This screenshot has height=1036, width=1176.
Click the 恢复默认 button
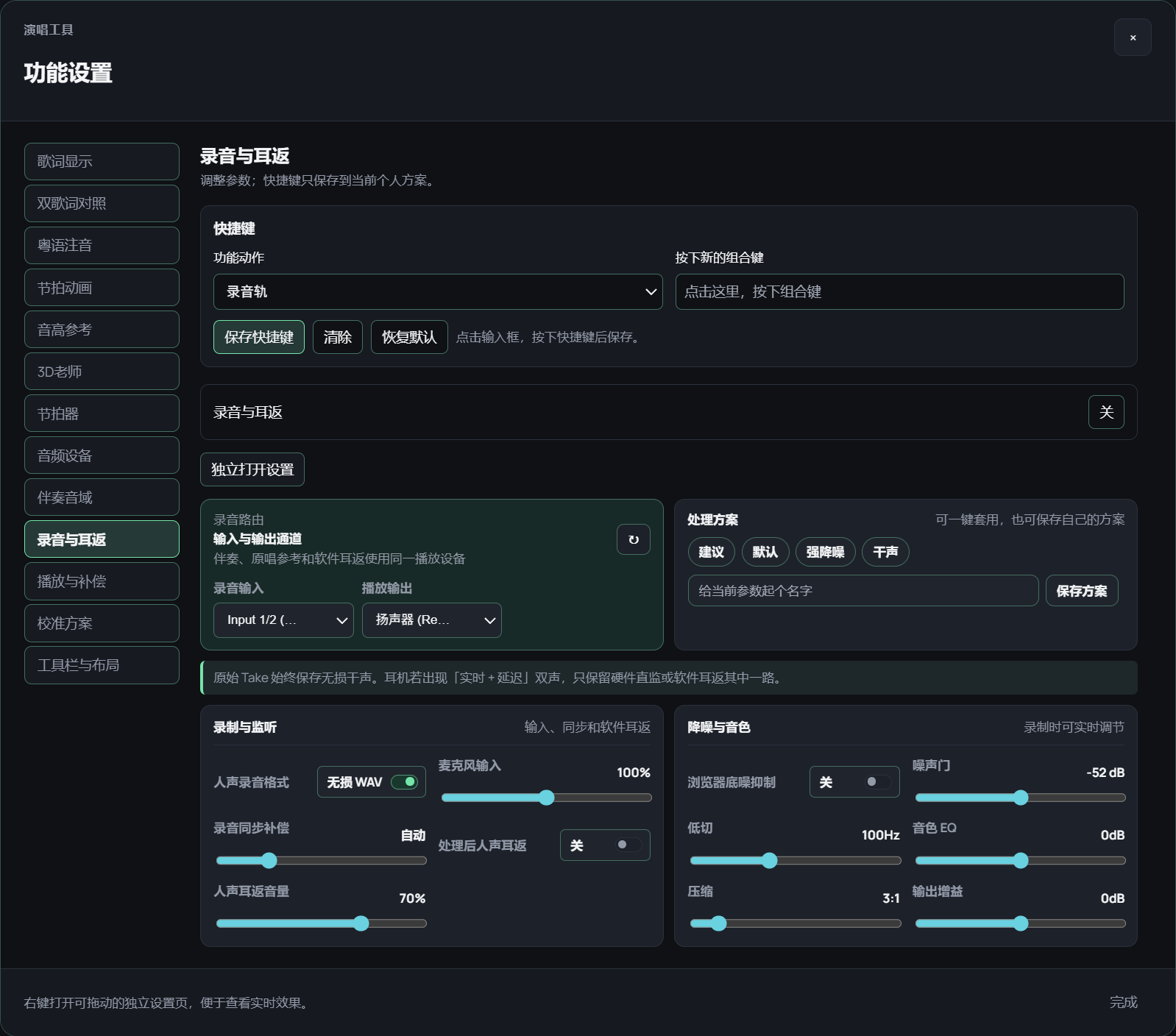click(409, 337)
